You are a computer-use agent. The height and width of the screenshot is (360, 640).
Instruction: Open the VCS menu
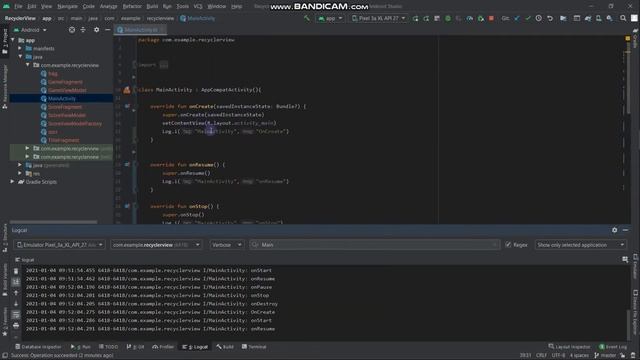pos(198,6)
